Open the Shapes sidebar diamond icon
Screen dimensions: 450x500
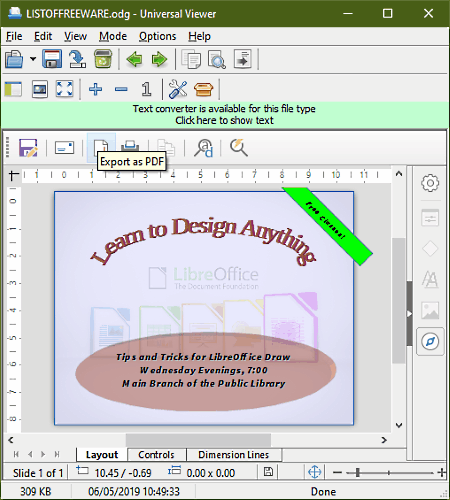click(430, 249)
